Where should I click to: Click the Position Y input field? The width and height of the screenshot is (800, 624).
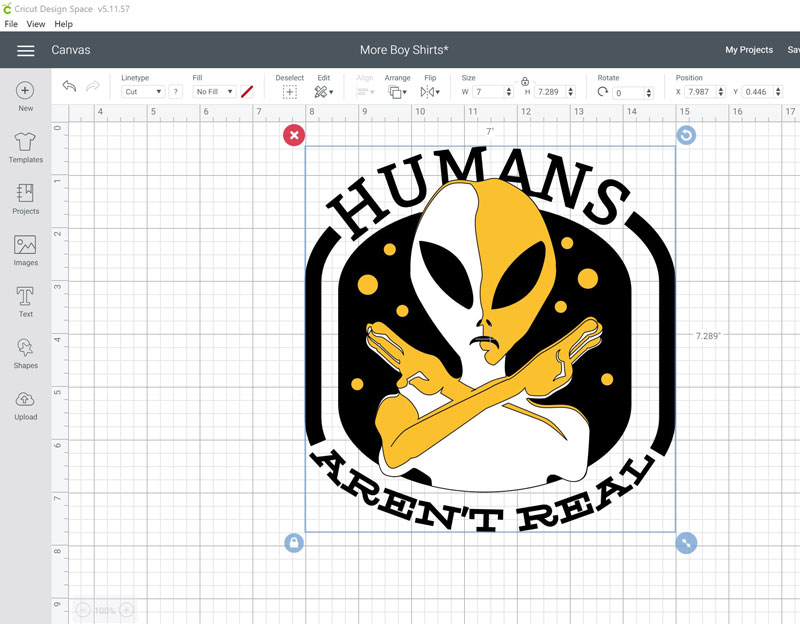point(758,92)
